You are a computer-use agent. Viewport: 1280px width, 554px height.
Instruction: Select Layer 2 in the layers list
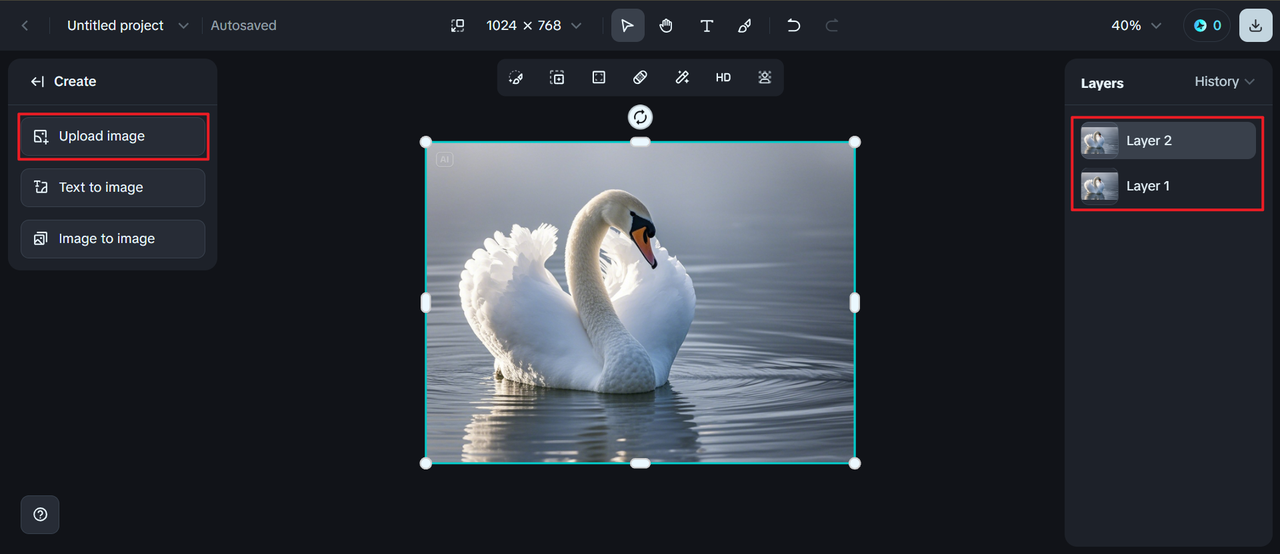point(1167,141)
